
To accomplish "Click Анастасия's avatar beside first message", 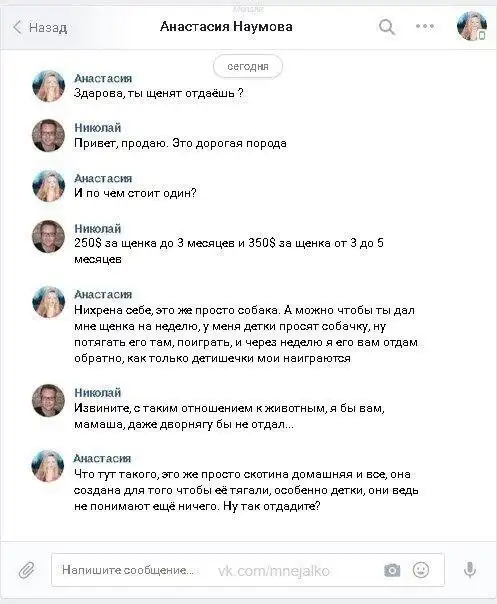I will point(48,86).
